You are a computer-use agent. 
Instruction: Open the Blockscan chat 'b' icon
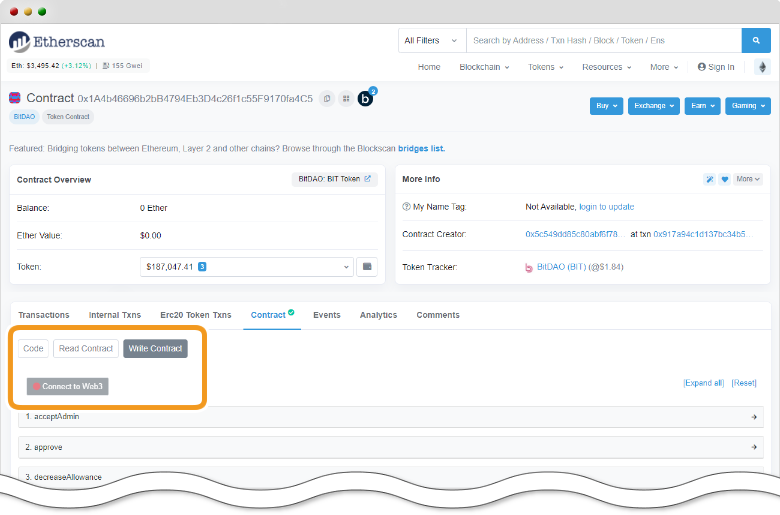point(366,99)
